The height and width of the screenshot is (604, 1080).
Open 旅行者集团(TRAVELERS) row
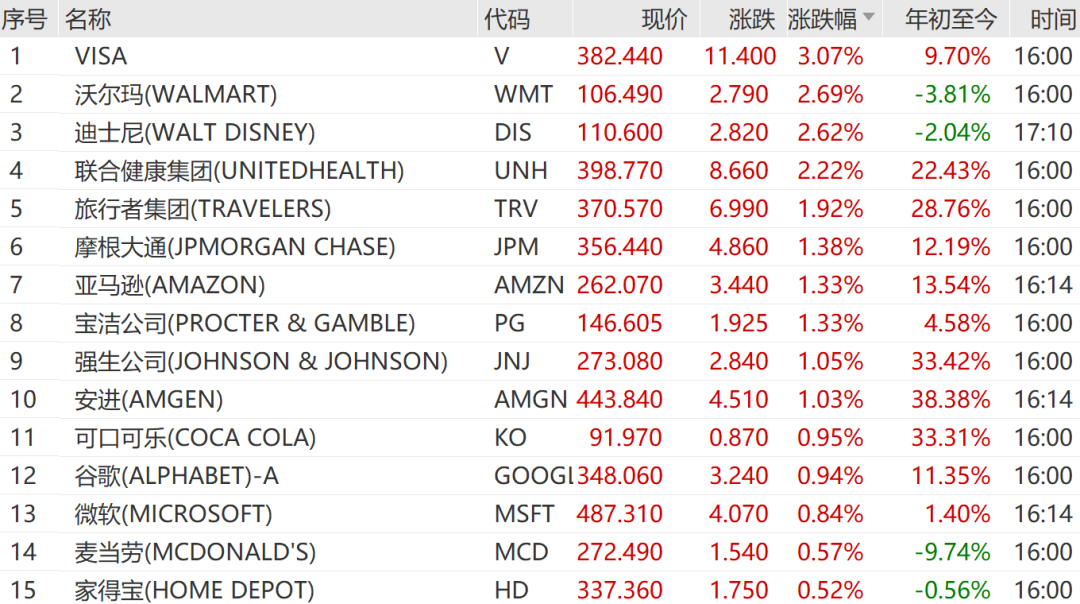(540, 209)
